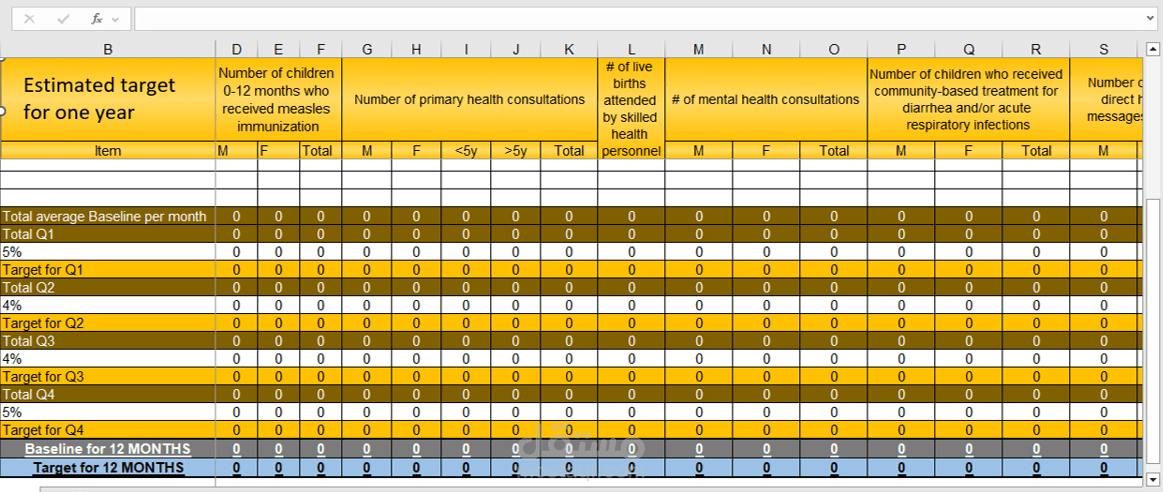
Task: Click the 'Target for 12 MONTHS' label
Action: pos(108,468)
